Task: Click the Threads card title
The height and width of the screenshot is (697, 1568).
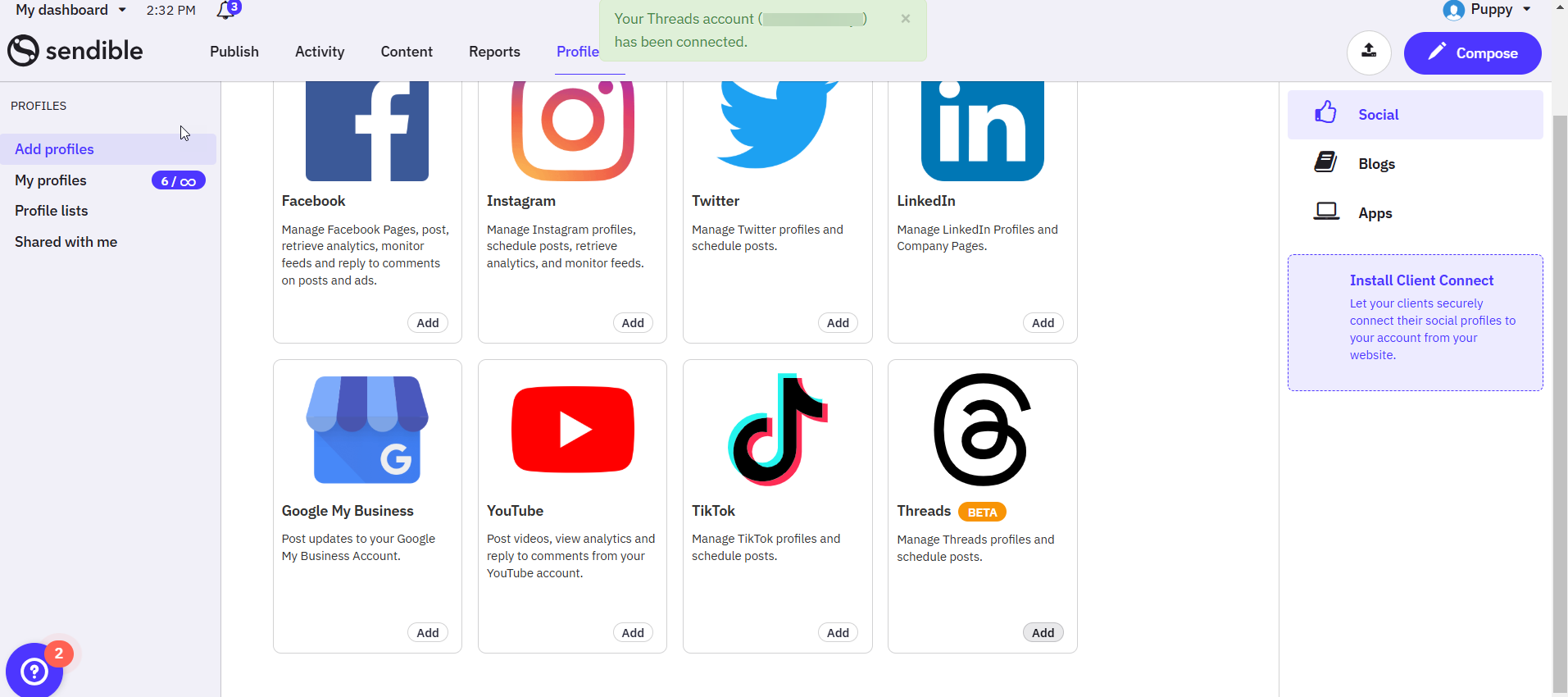Action: pyautogui.click(x=924, y=511)
